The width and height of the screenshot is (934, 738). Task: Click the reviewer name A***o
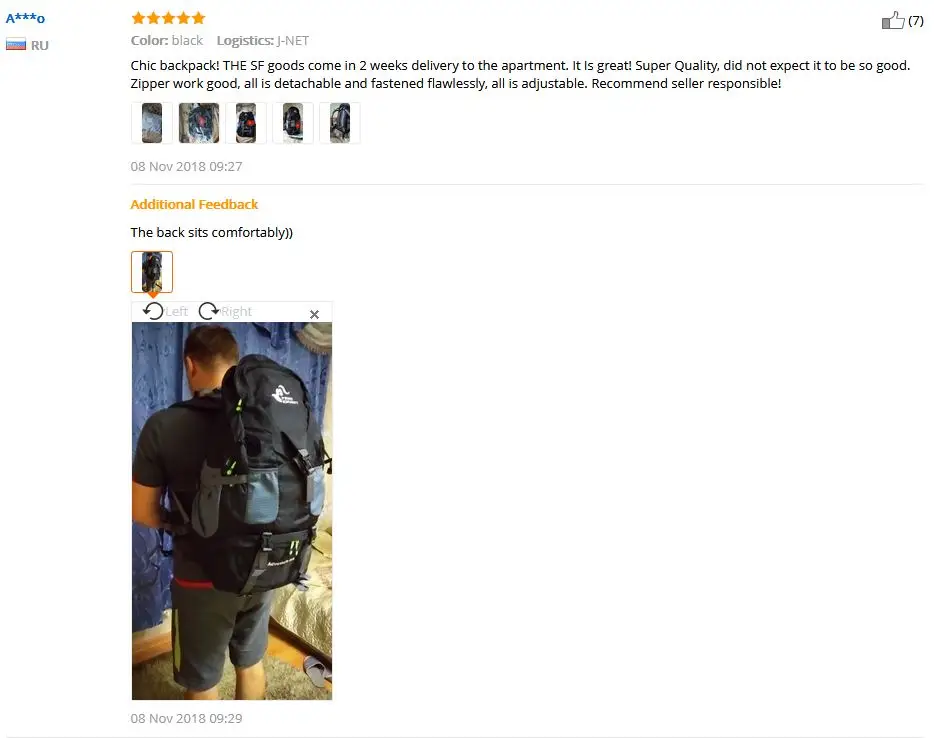(25, 18)
